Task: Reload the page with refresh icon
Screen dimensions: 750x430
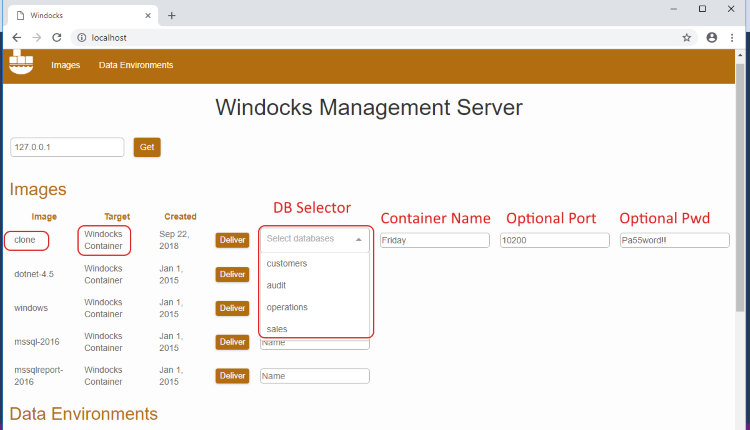Action: click(x=57, y=37)
